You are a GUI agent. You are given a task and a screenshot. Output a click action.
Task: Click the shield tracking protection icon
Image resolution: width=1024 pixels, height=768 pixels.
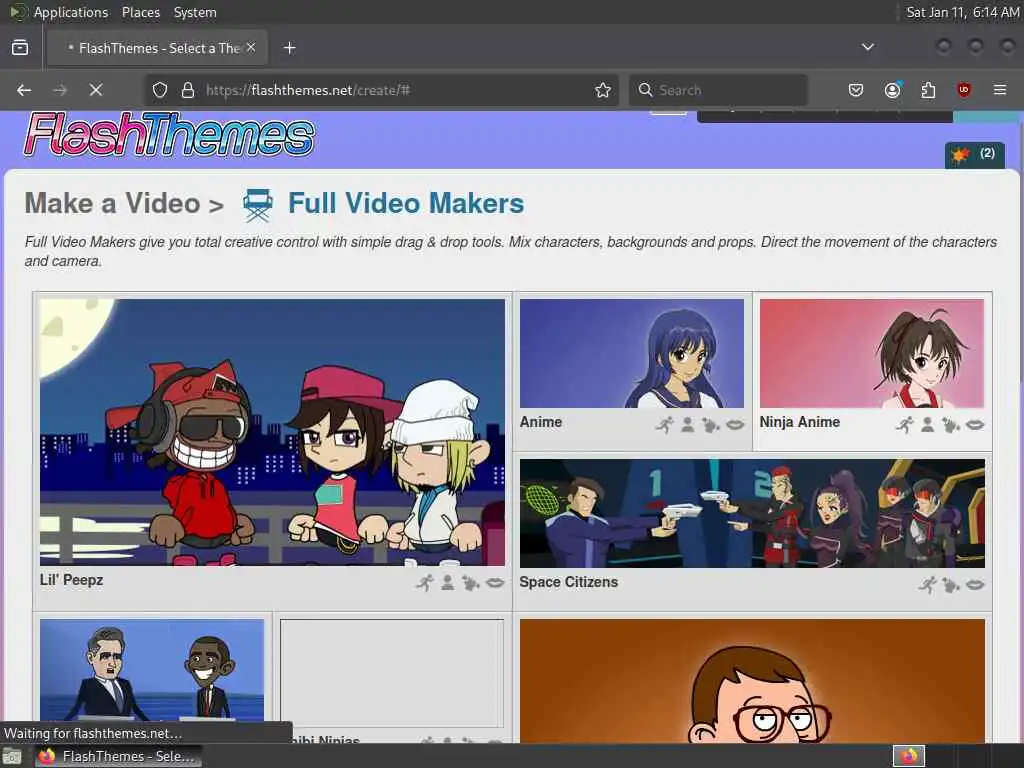[160, 90]
